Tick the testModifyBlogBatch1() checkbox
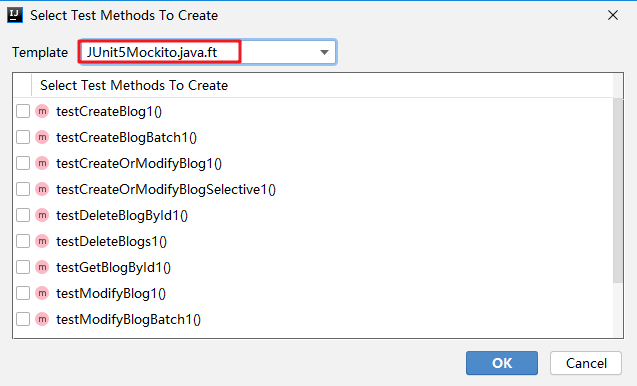637x386 pixels. pyautogui.click(x=23, y=319)
